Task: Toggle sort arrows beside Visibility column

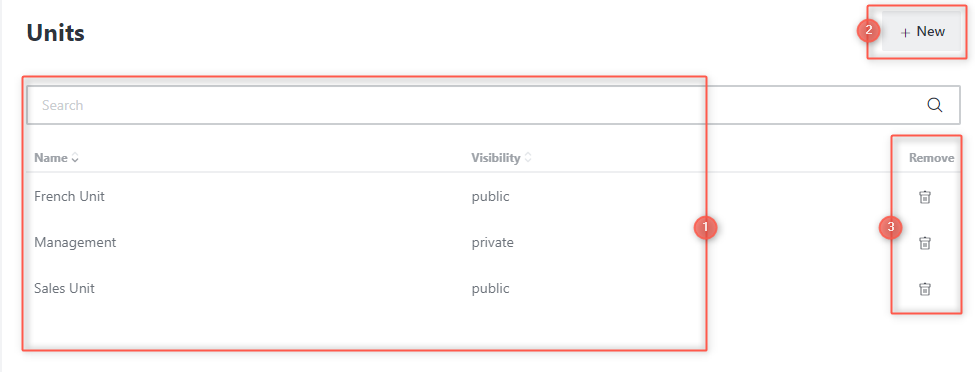Action: 528,158
